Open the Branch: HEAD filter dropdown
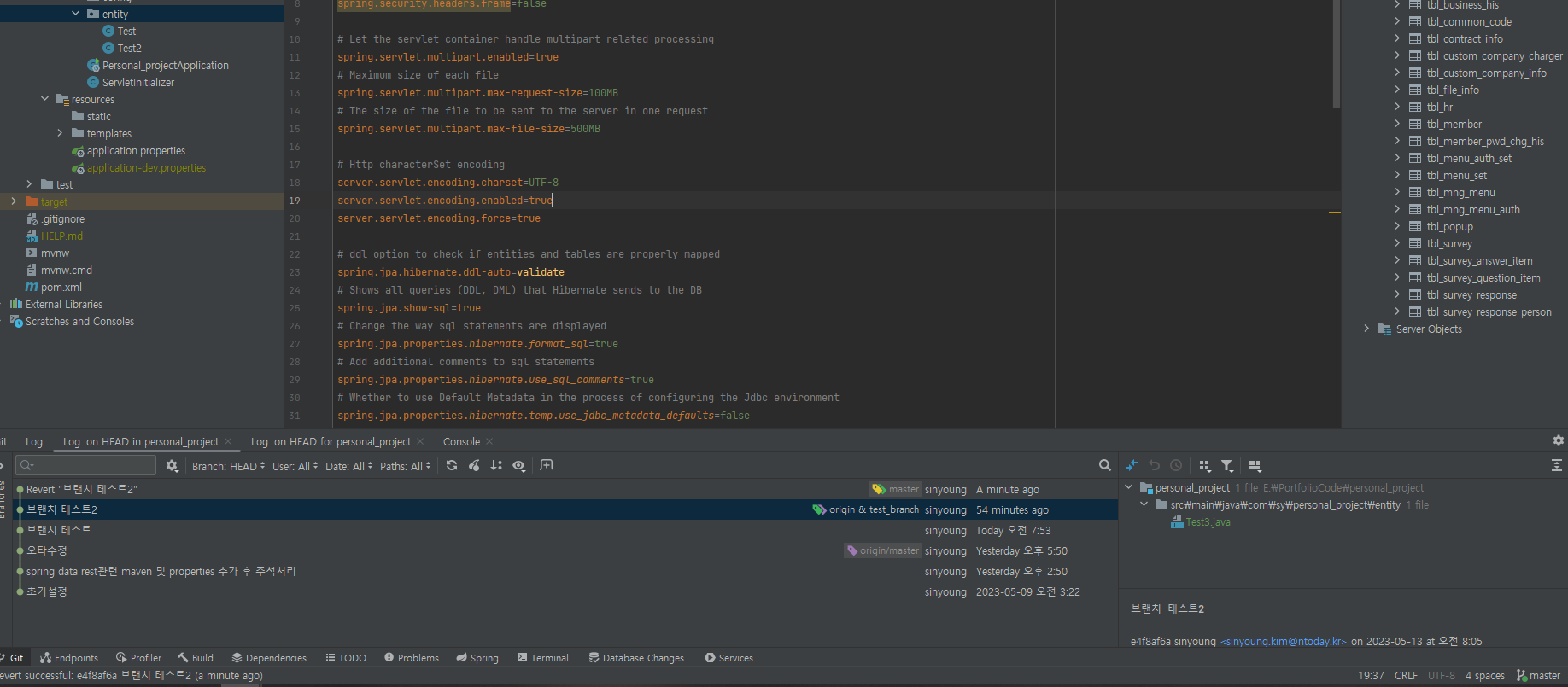 228,466
